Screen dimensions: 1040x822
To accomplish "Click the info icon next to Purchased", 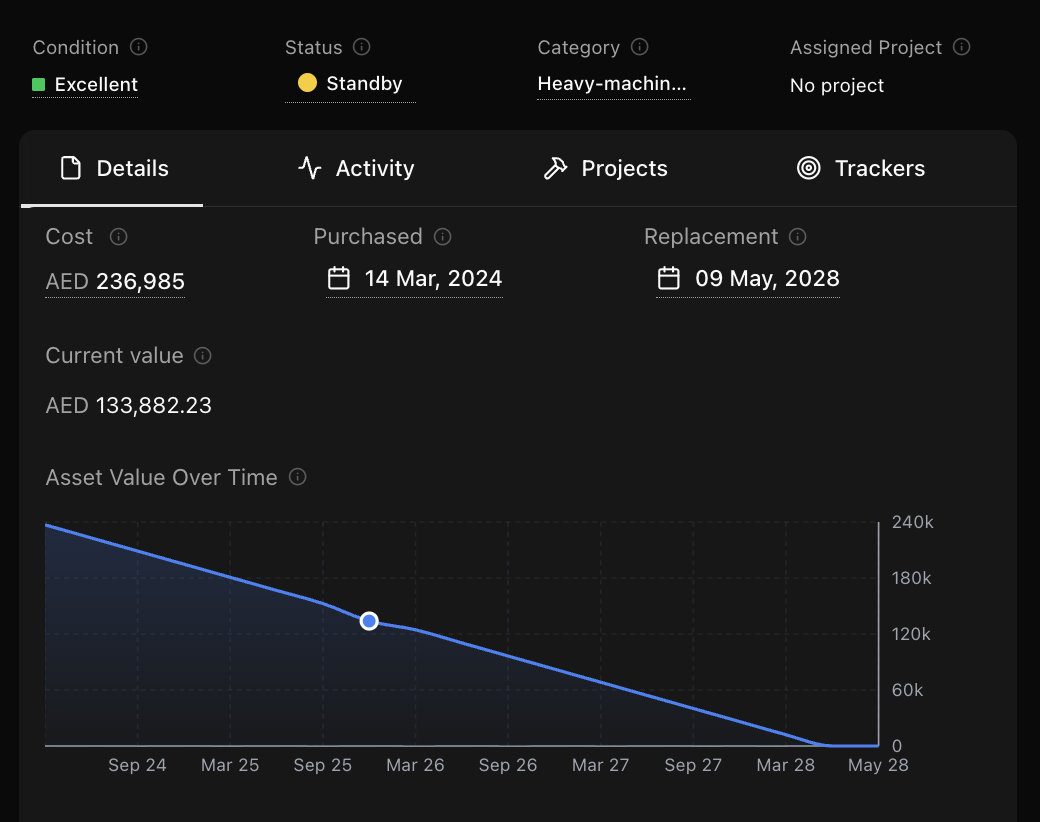I will tap(443, 237).
